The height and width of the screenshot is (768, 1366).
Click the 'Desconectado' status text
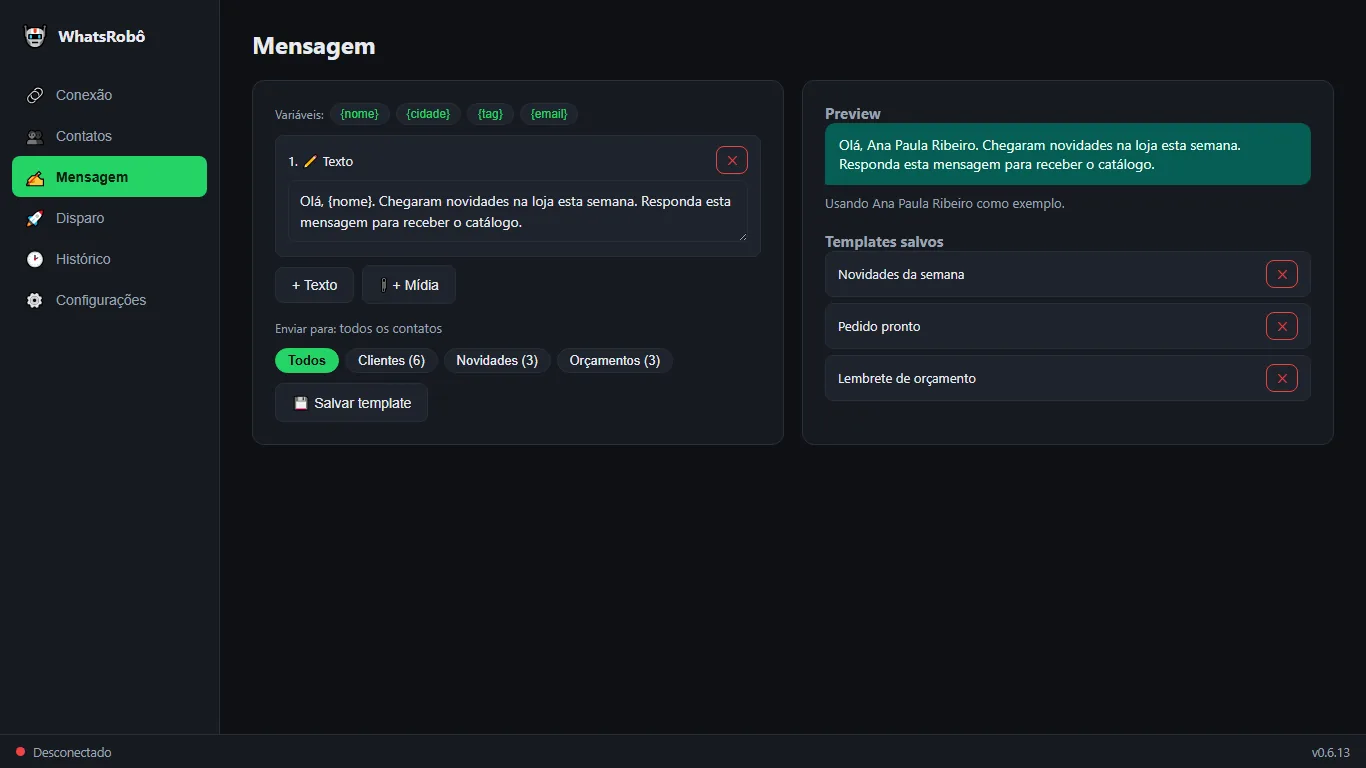coord(72,752)
